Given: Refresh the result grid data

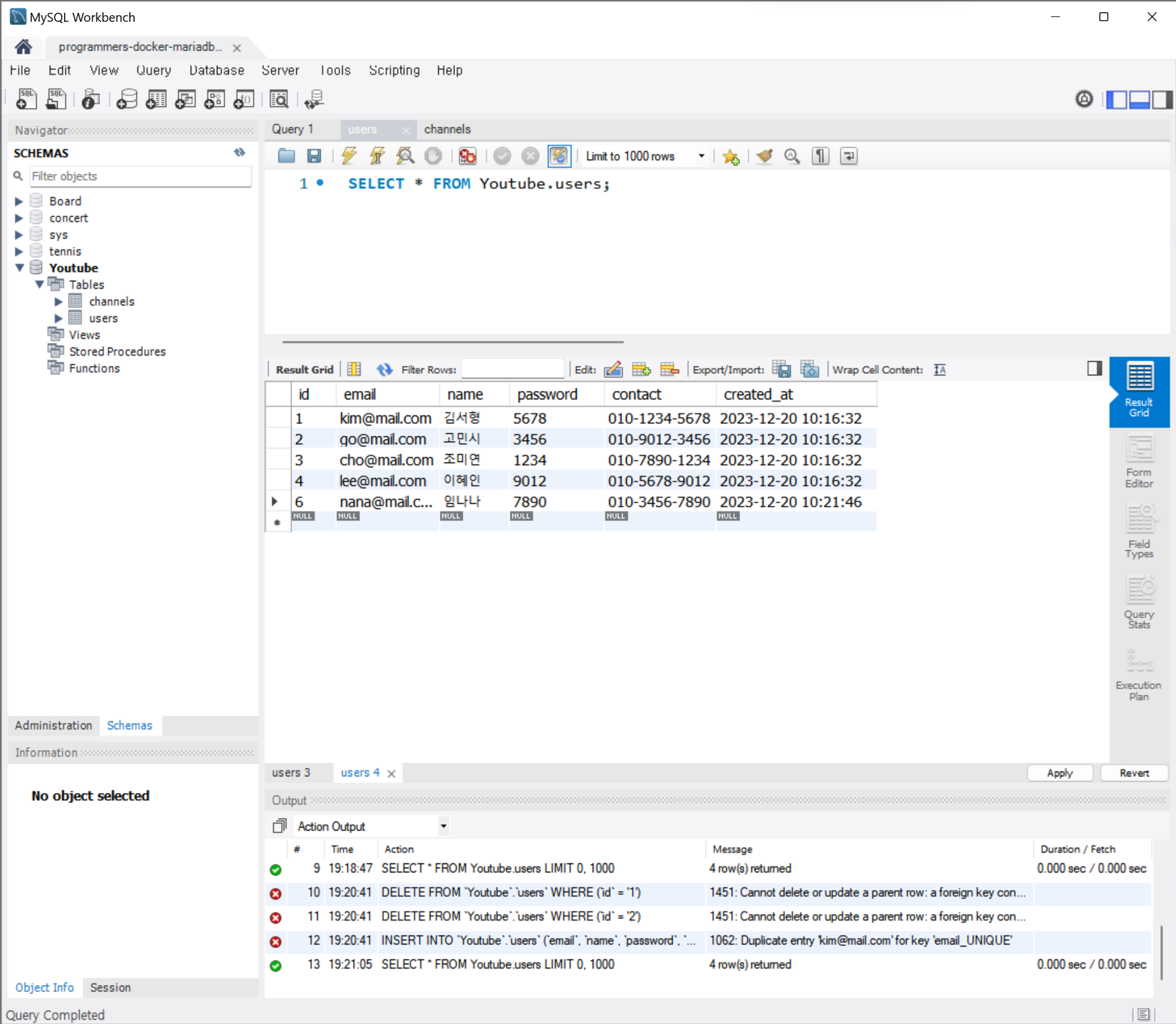Looking at the screenshot, I should [x=385, y=369].
